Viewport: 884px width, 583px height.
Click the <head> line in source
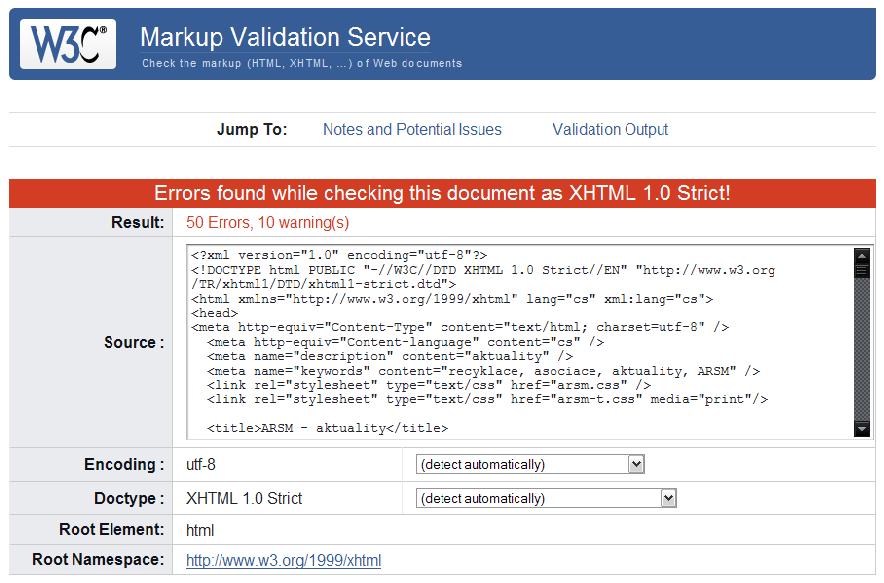coord(214,313)
